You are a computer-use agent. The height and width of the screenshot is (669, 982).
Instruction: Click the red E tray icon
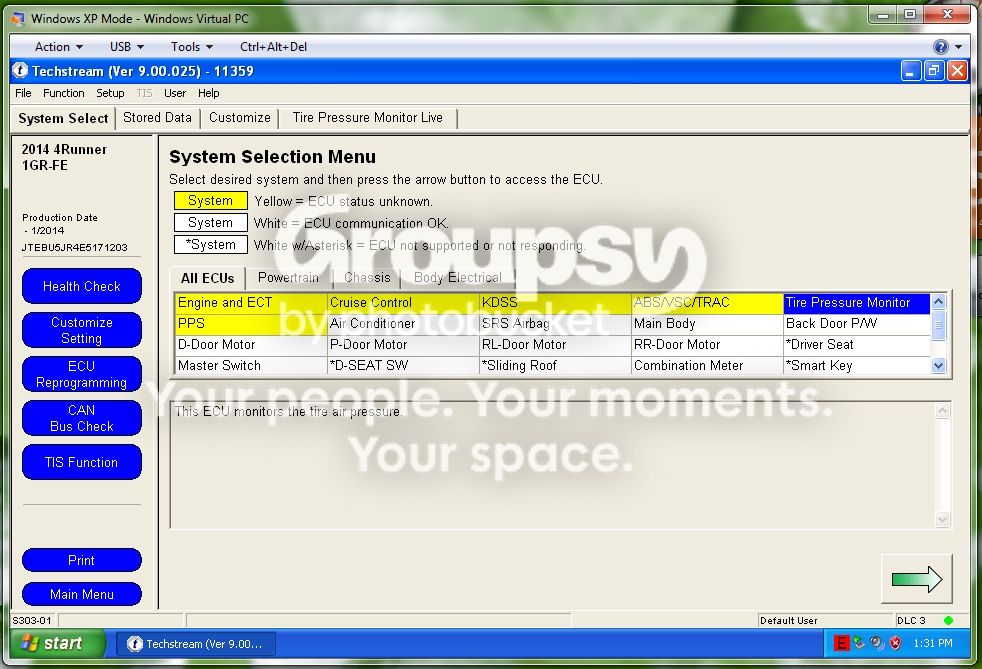pos(841,643)
